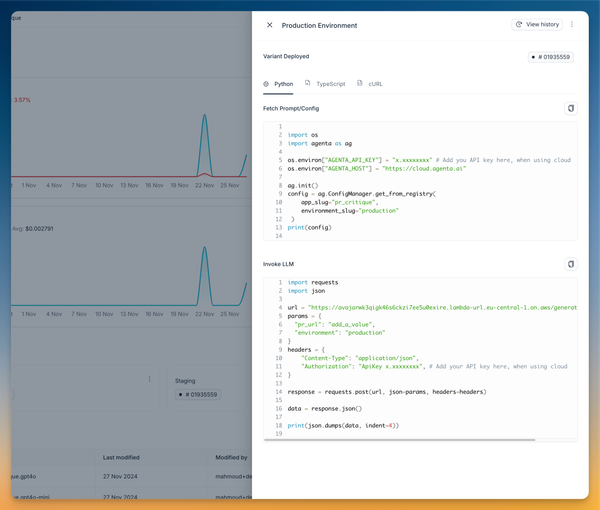The height and width of the screenshot is (510, 600).
Task: Click the Variant Deployed label
Action: (286, 56)
